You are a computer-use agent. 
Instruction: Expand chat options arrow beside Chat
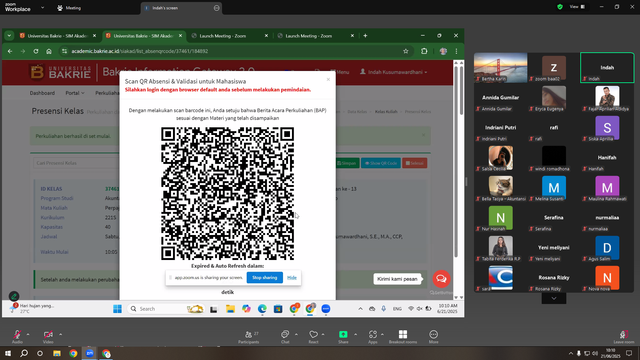[x=296, y=334]
